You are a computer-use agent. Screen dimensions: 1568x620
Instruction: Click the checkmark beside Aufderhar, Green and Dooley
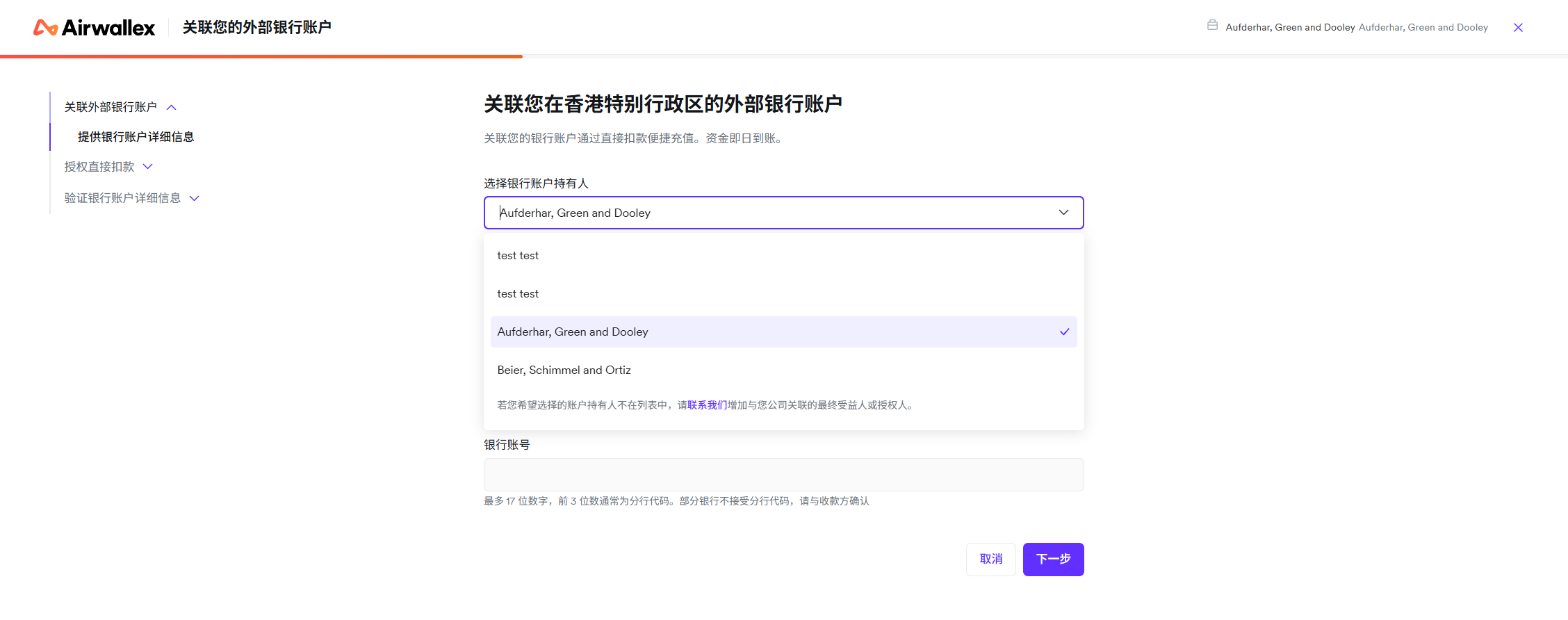(x=1064, y=332)
